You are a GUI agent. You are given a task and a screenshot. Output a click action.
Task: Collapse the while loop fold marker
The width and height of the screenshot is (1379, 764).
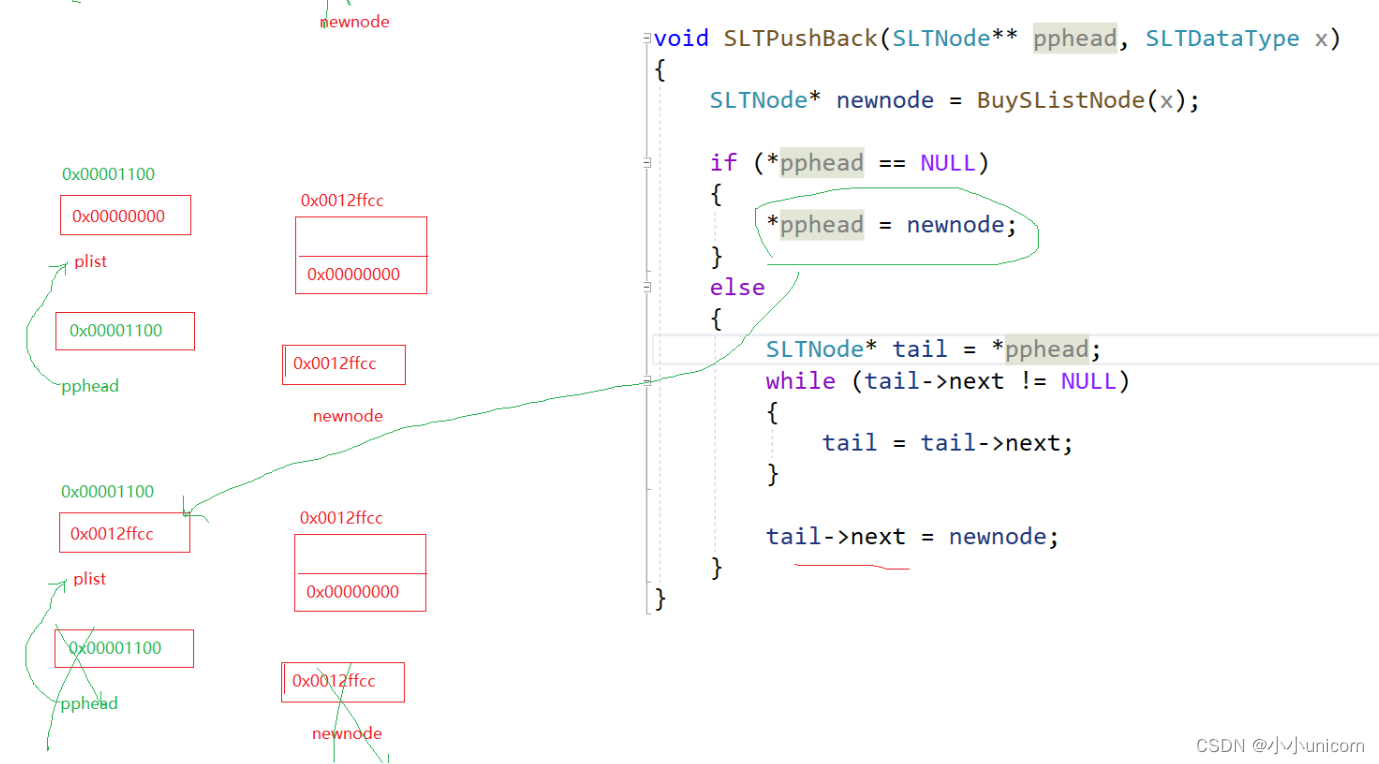[648, 381]
